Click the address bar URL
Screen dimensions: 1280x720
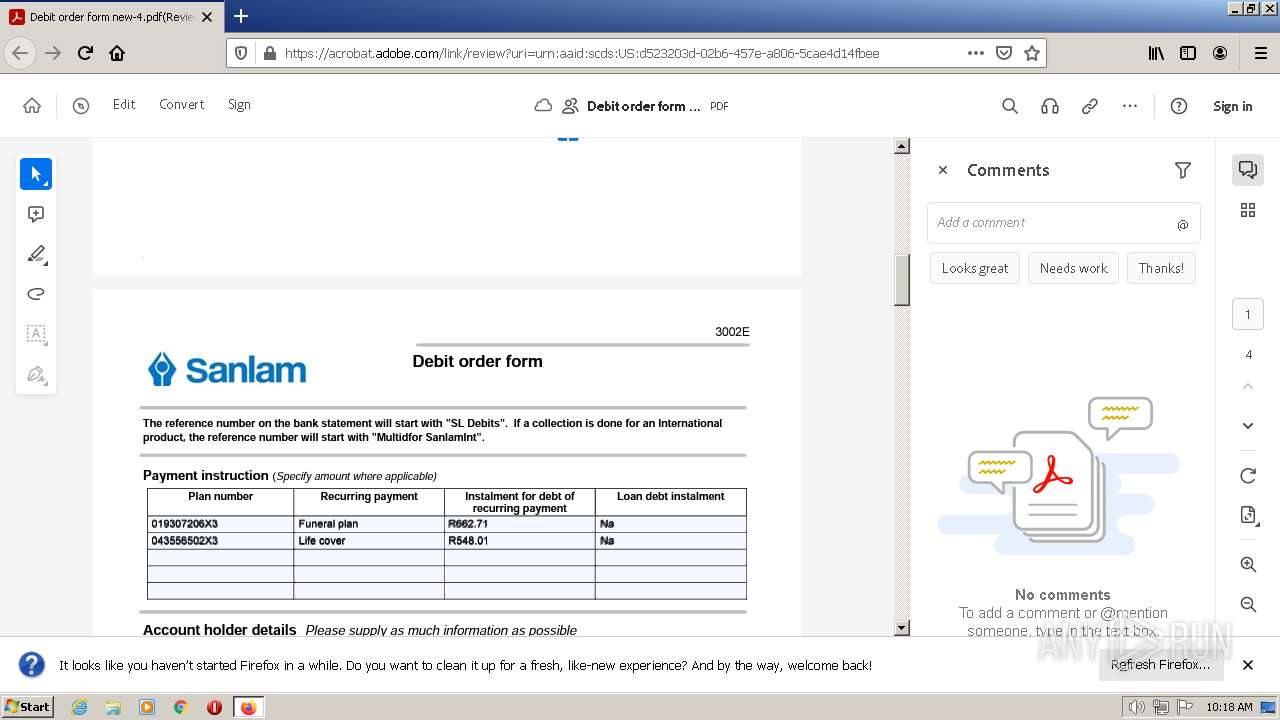(x=582, y=53)
